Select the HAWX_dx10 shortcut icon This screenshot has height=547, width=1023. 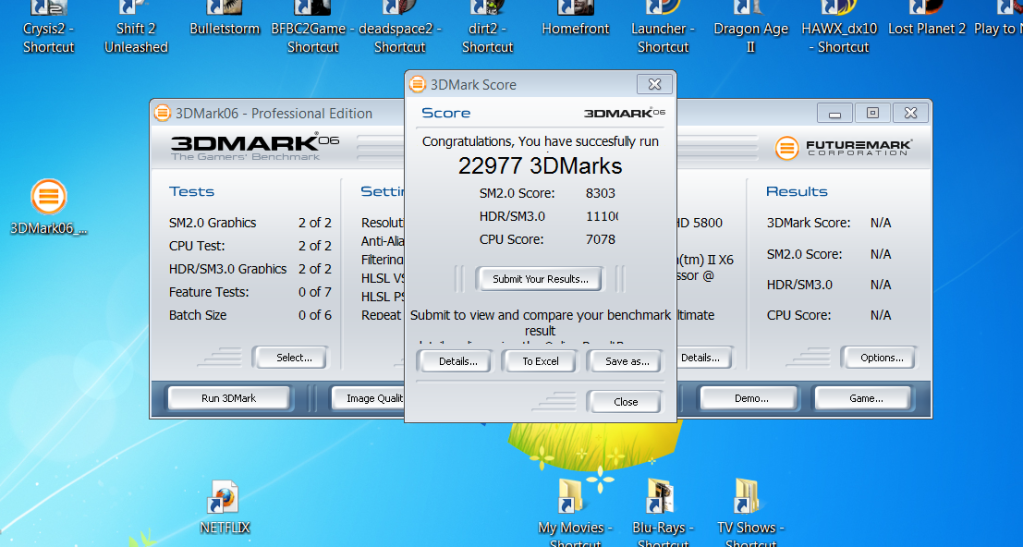pos(839,26)
